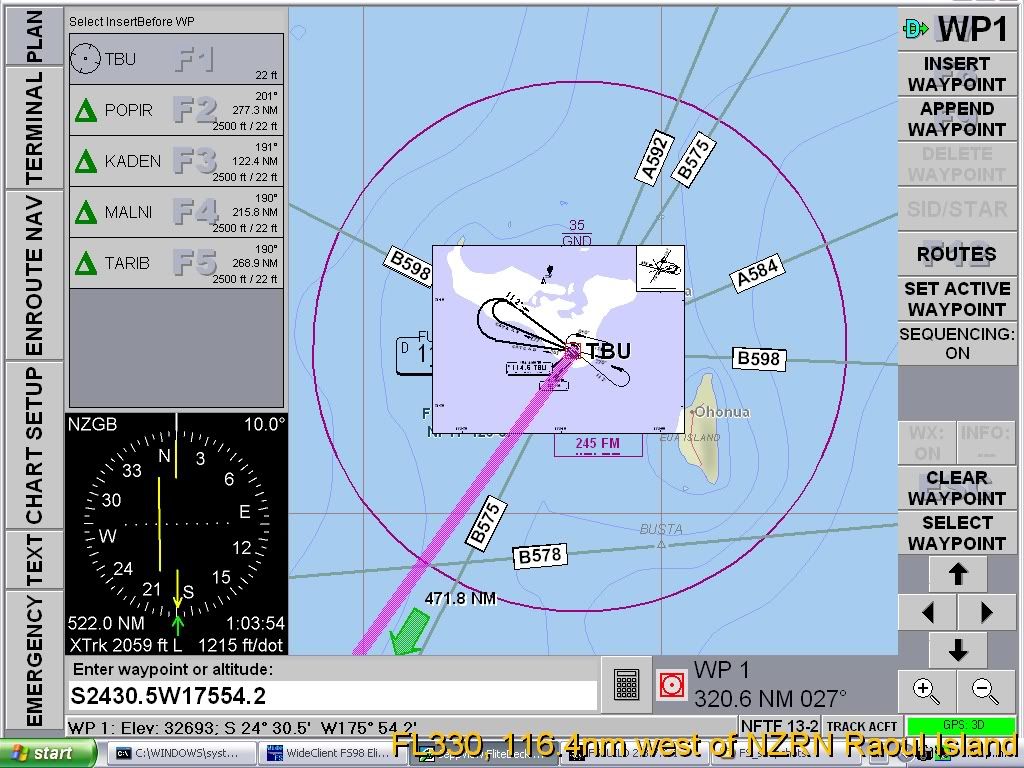The width and height of the screenshot is (1024, 768).
Task: Open the CHART SETUP tab
Action: point(33,443)
